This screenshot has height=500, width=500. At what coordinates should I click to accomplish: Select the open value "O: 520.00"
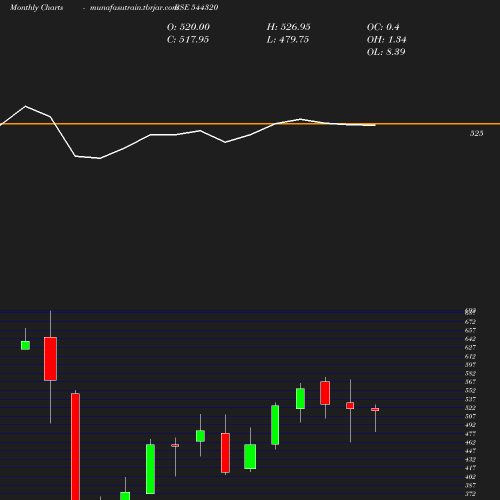[x=188, y=27]
